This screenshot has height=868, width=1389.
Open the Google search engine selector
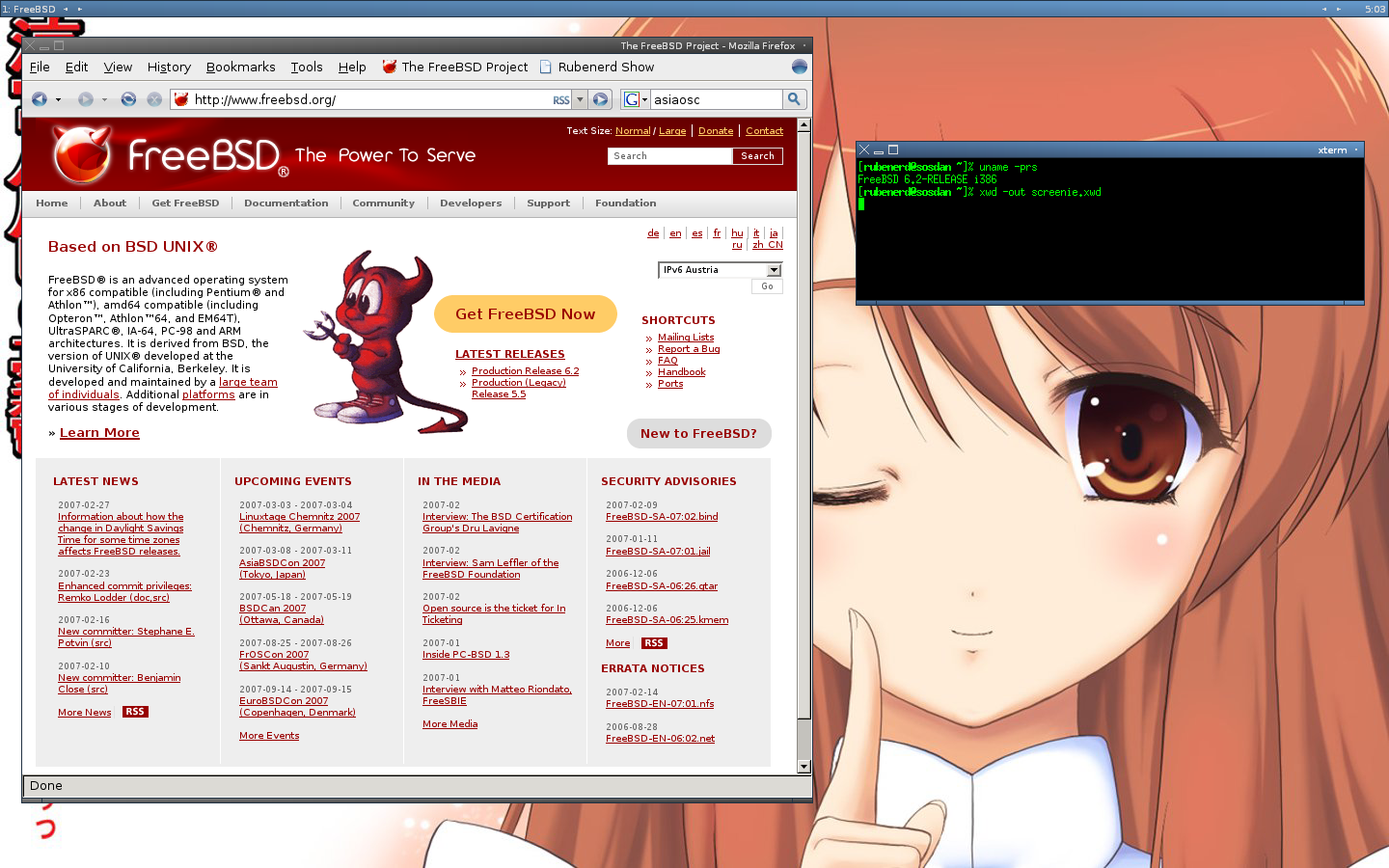[636, 99]
